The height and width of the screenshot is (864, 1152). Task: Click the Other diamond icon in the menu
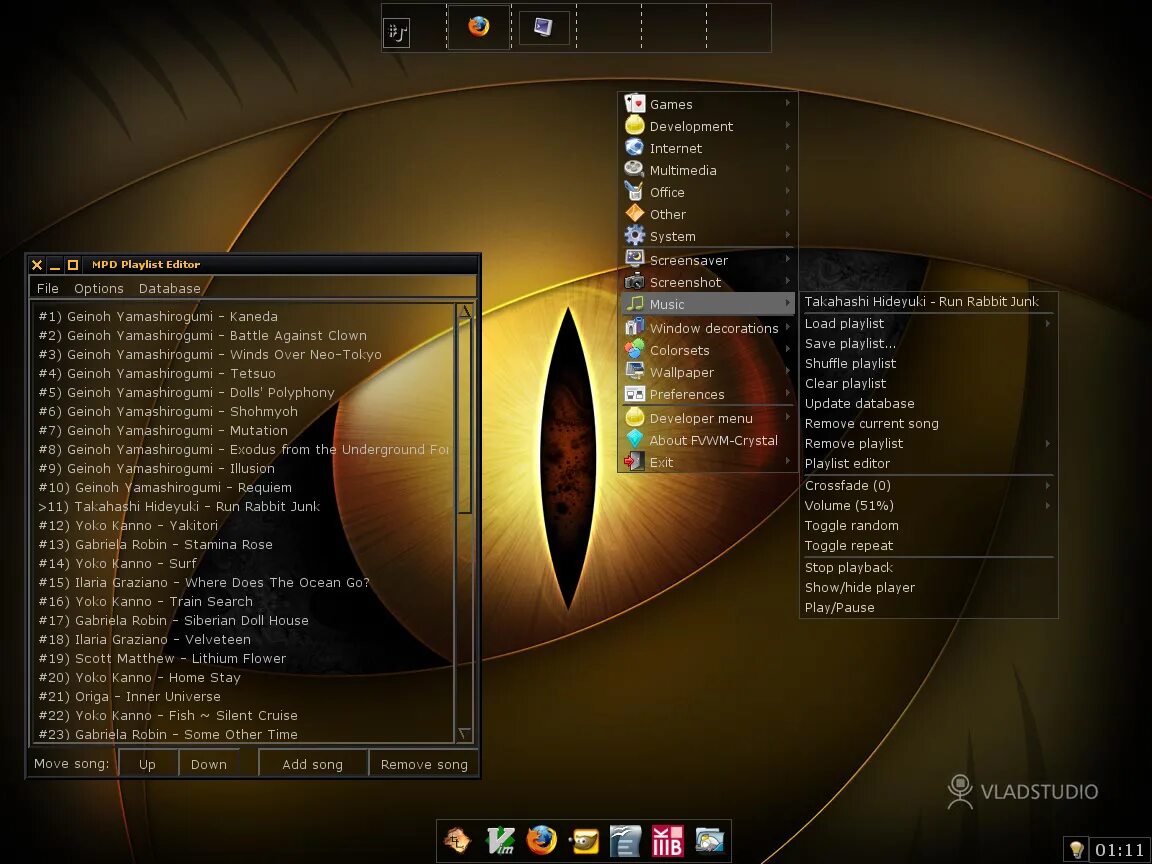635,214
